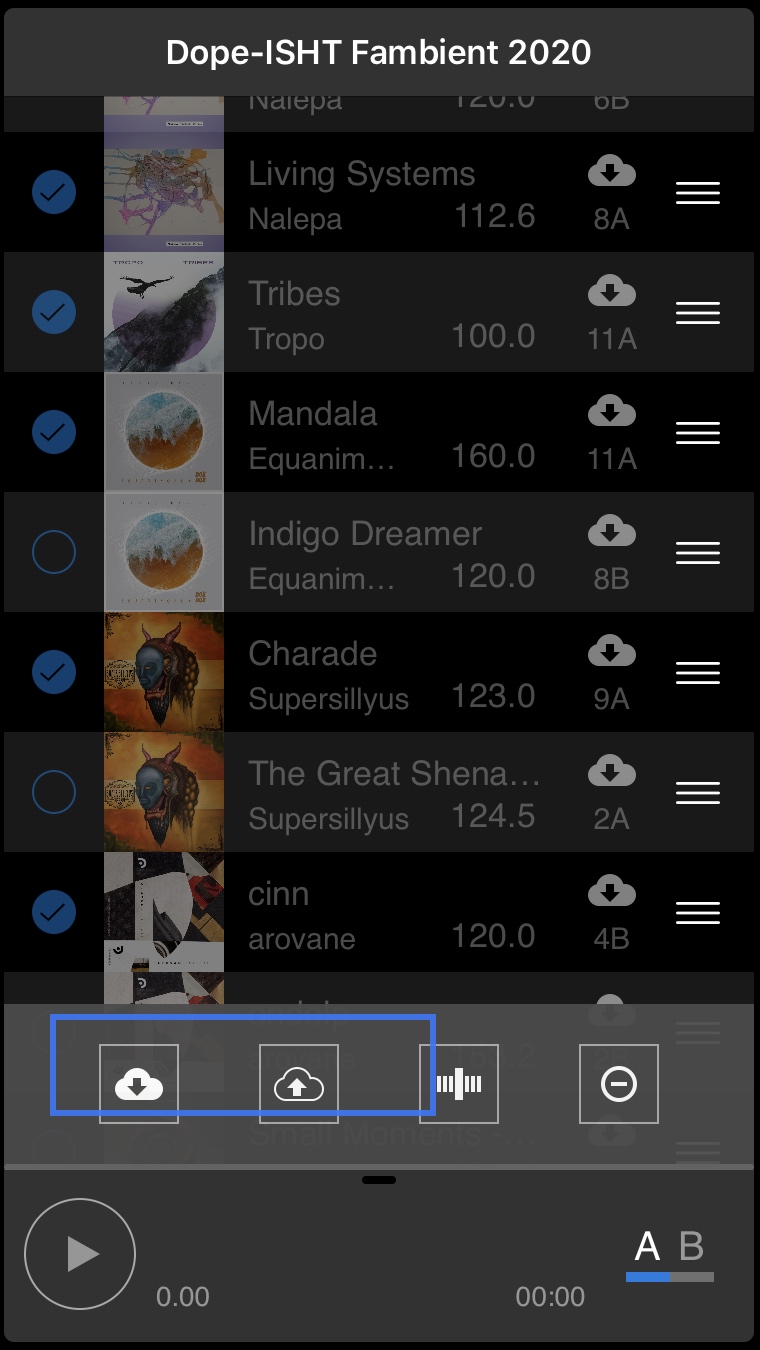Tap the Mandala album artwork thumbnail
Viewport: 760px width, 1350px height.
[164, 432]
